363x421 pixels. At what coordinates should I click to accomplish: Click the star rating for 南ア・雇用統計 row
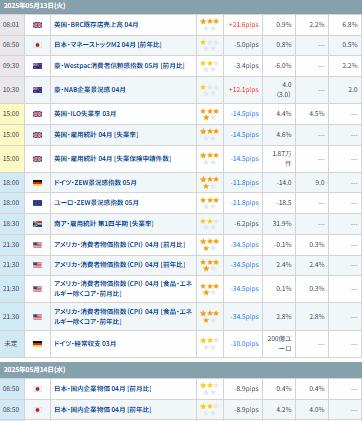click(x=209, y=224)
